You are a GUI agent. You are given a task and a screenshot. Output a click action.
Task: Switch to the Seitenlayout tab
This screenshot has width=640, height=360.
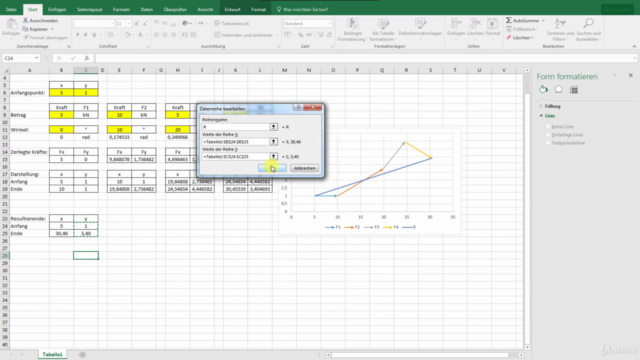point(89,9)
